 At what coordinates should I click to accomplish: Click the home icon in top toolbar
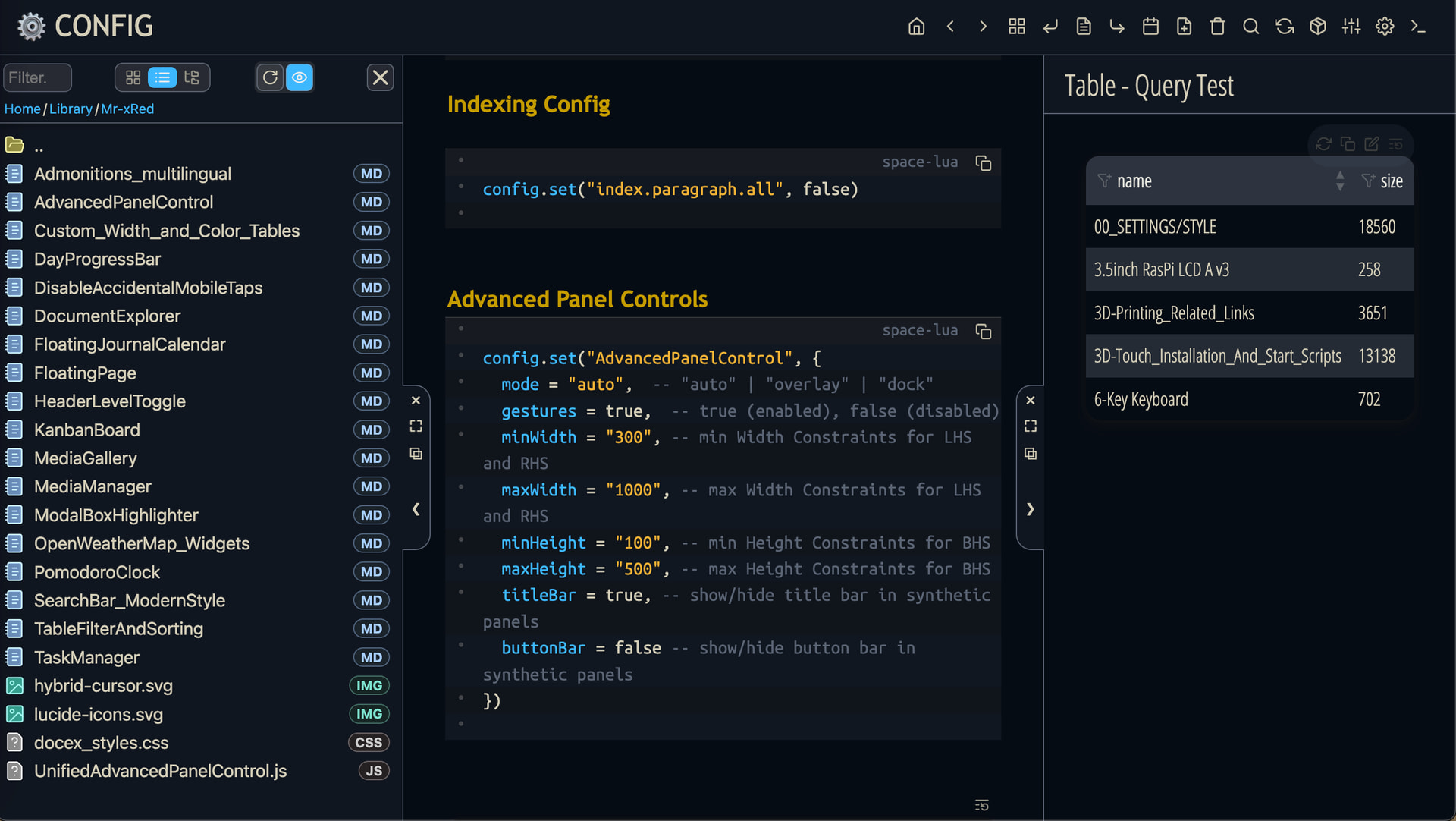[x=916, y=27]
